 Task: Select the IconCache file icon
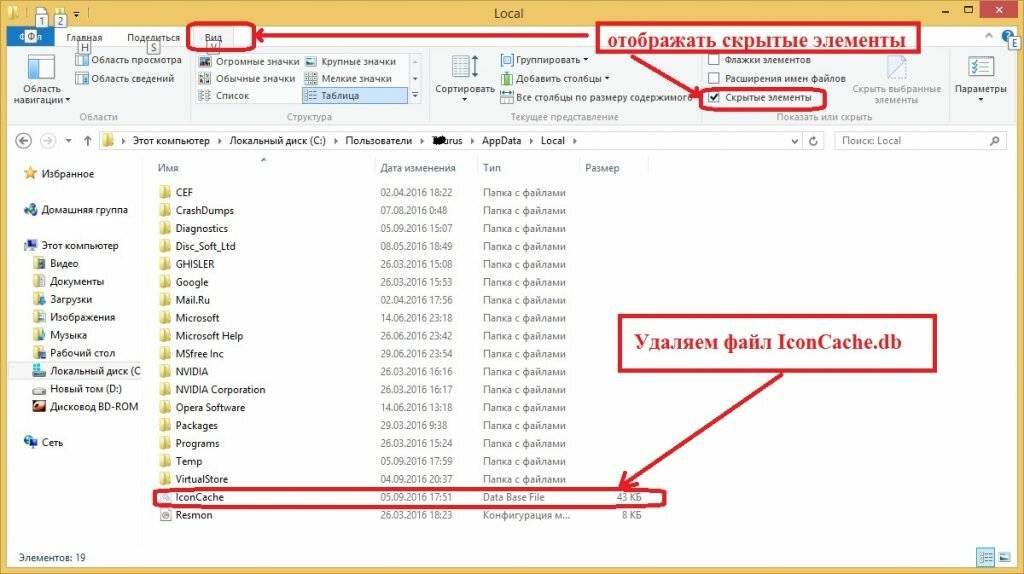click(x=166, y=498)
